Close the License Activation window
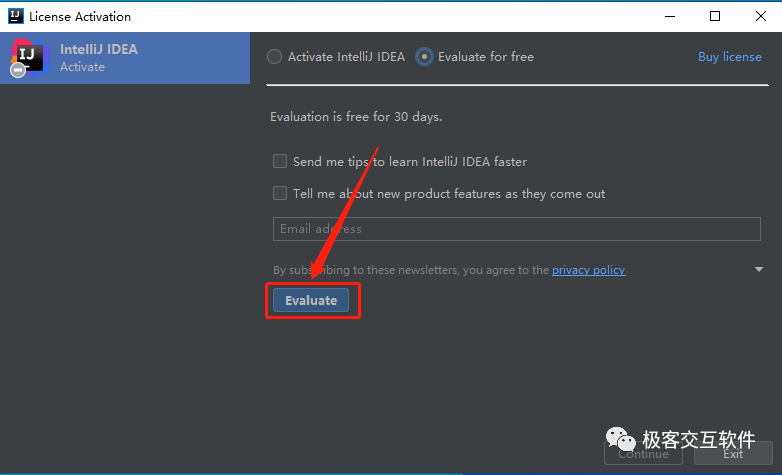Screen dimensions: 782x475 (x=761, y=16)
